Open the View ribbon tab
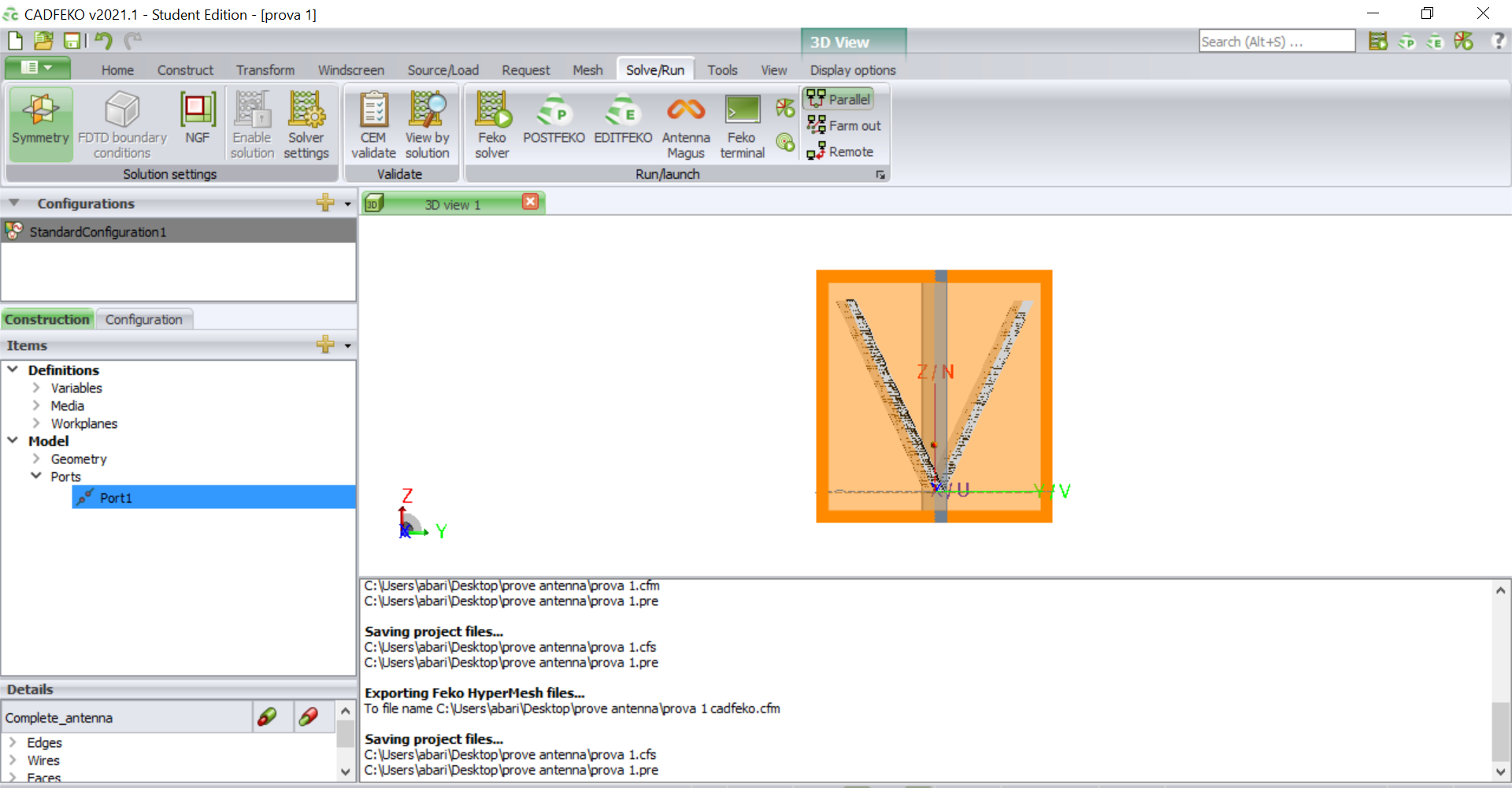 pyautogui.click(x=774, y=70)
